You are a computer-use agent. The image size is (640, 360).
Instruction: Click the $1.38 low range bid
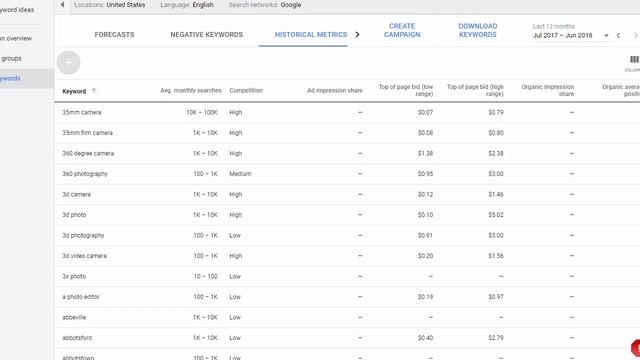point(425,153)
